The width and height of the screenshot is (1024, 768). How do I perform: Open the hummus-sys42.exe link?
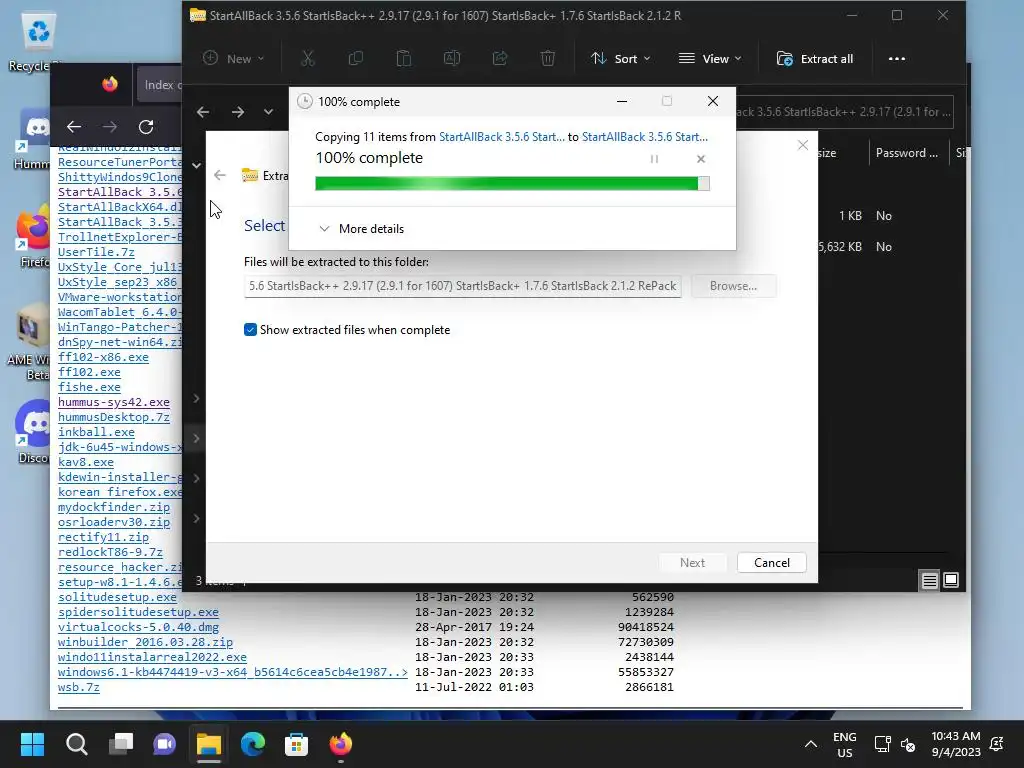click(114, 402)
